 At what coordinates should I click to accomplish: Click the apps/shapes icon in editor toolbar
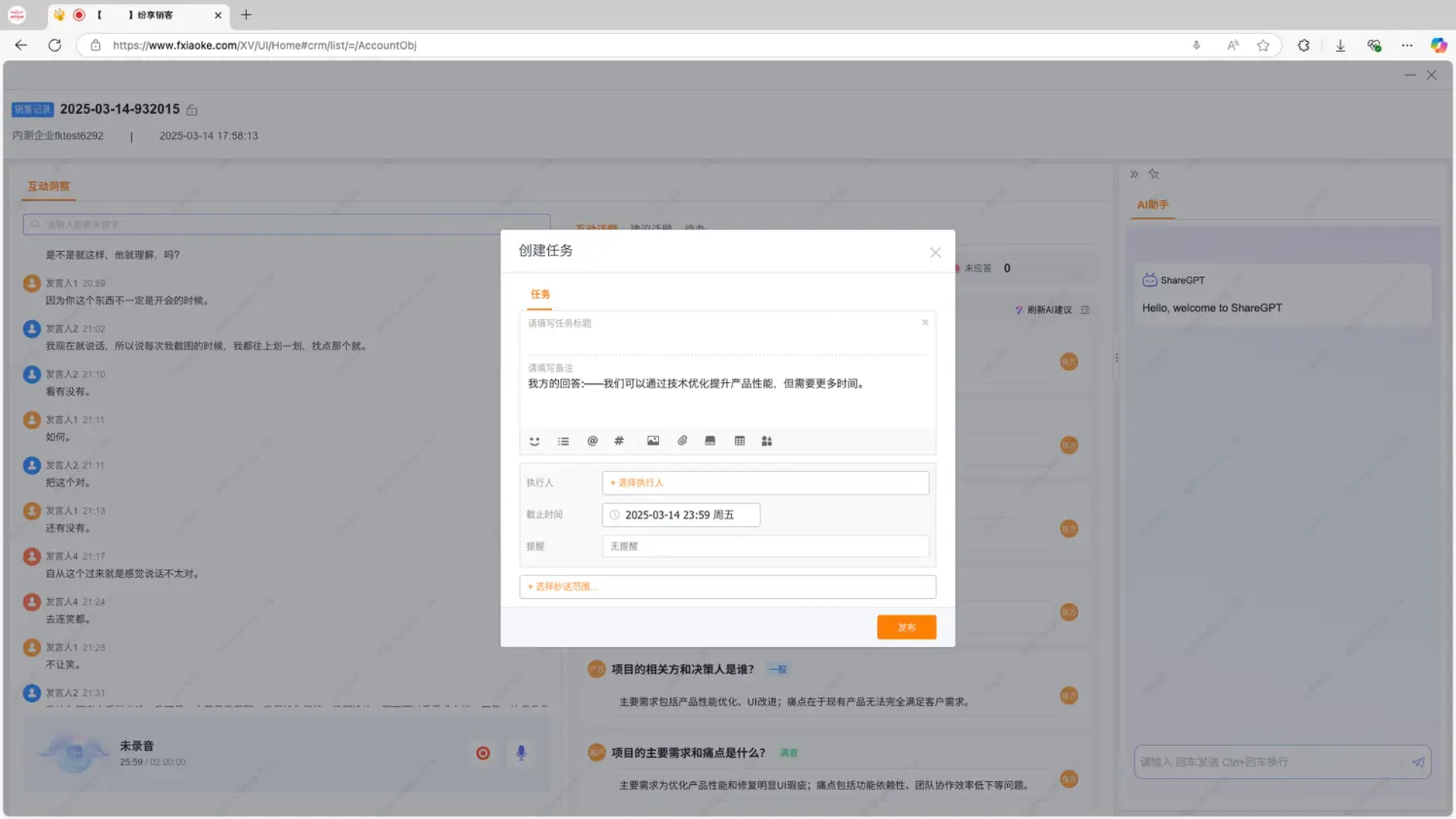[767, 441]
